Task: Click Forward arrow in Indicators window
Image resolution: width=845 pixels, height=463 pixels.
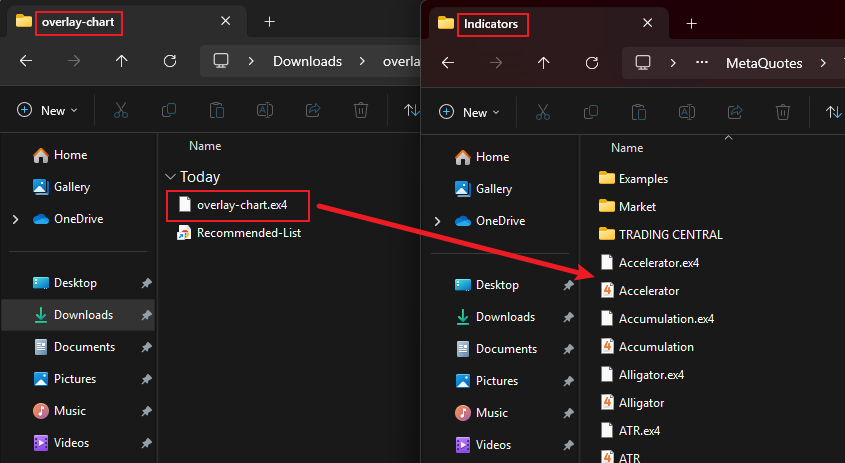Action: [496, 63]
